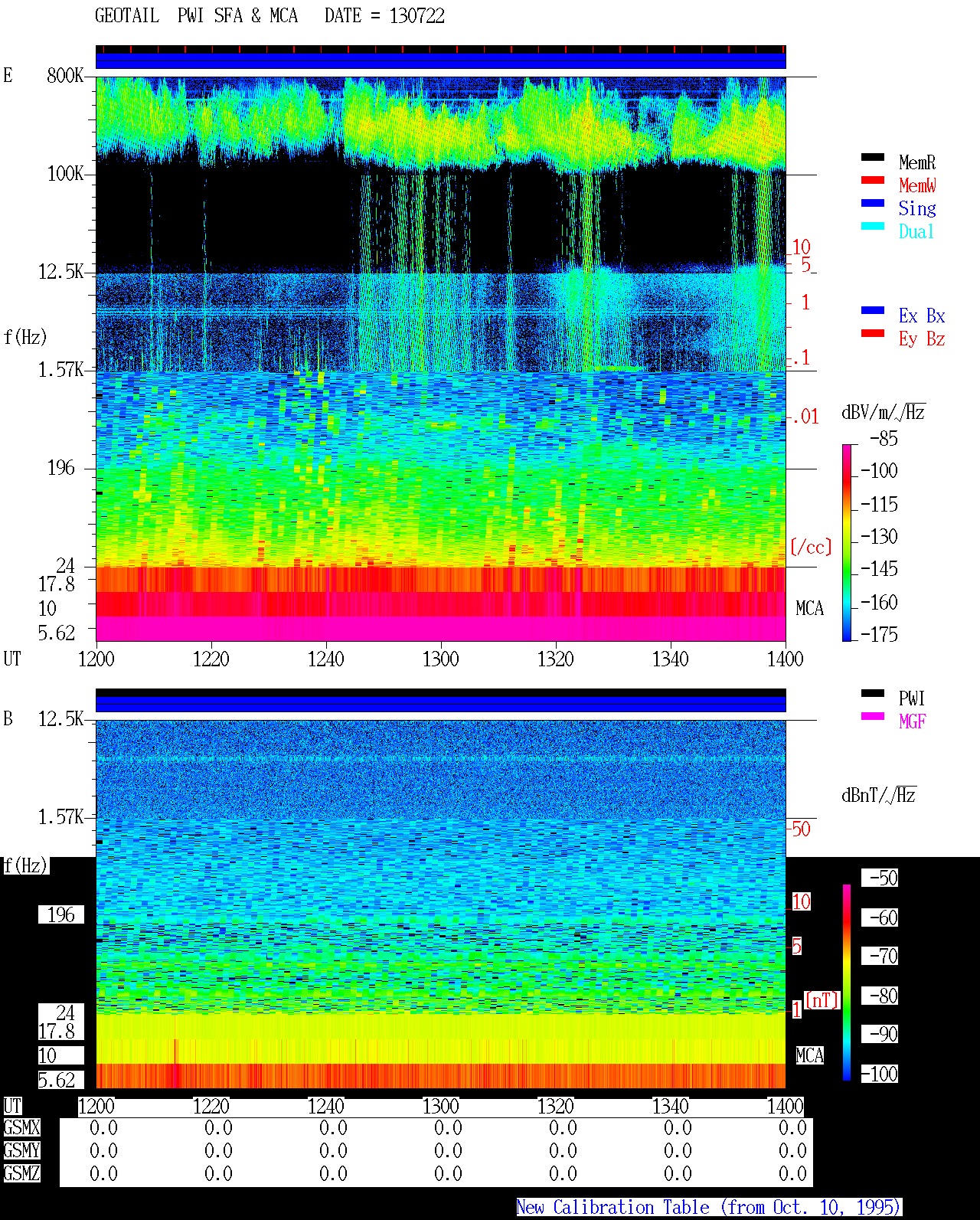Click the '800K' frequency label on E panel
Viewport: 980px width, 1220px height.
(x=65, y=76)
